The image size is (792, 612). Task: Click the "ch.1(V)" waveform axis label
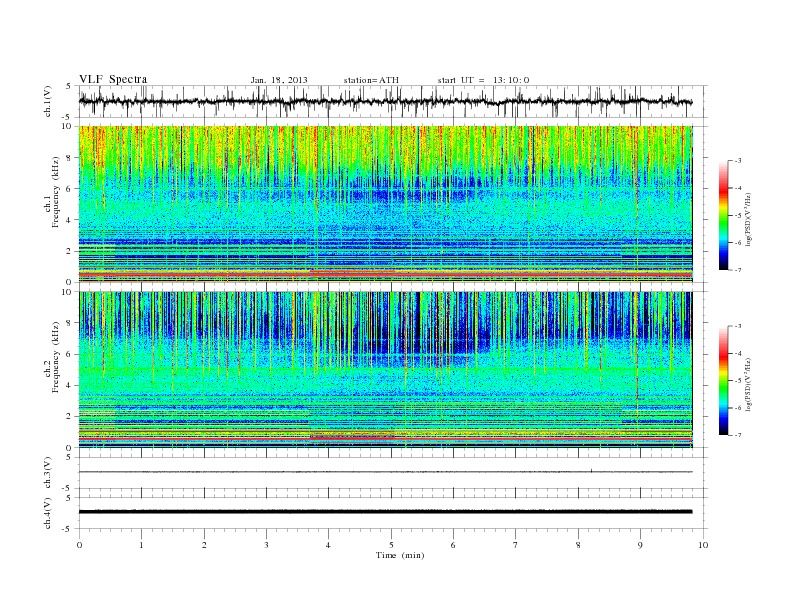(x=48, y=101)
